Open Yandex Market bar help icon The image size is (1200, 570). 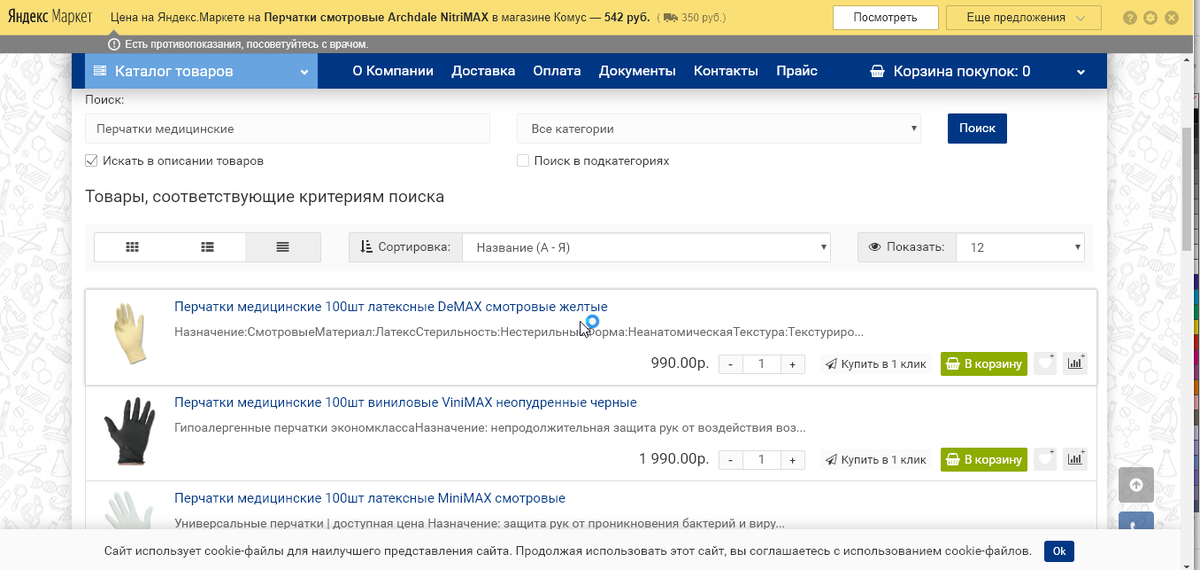[1129, 18]
